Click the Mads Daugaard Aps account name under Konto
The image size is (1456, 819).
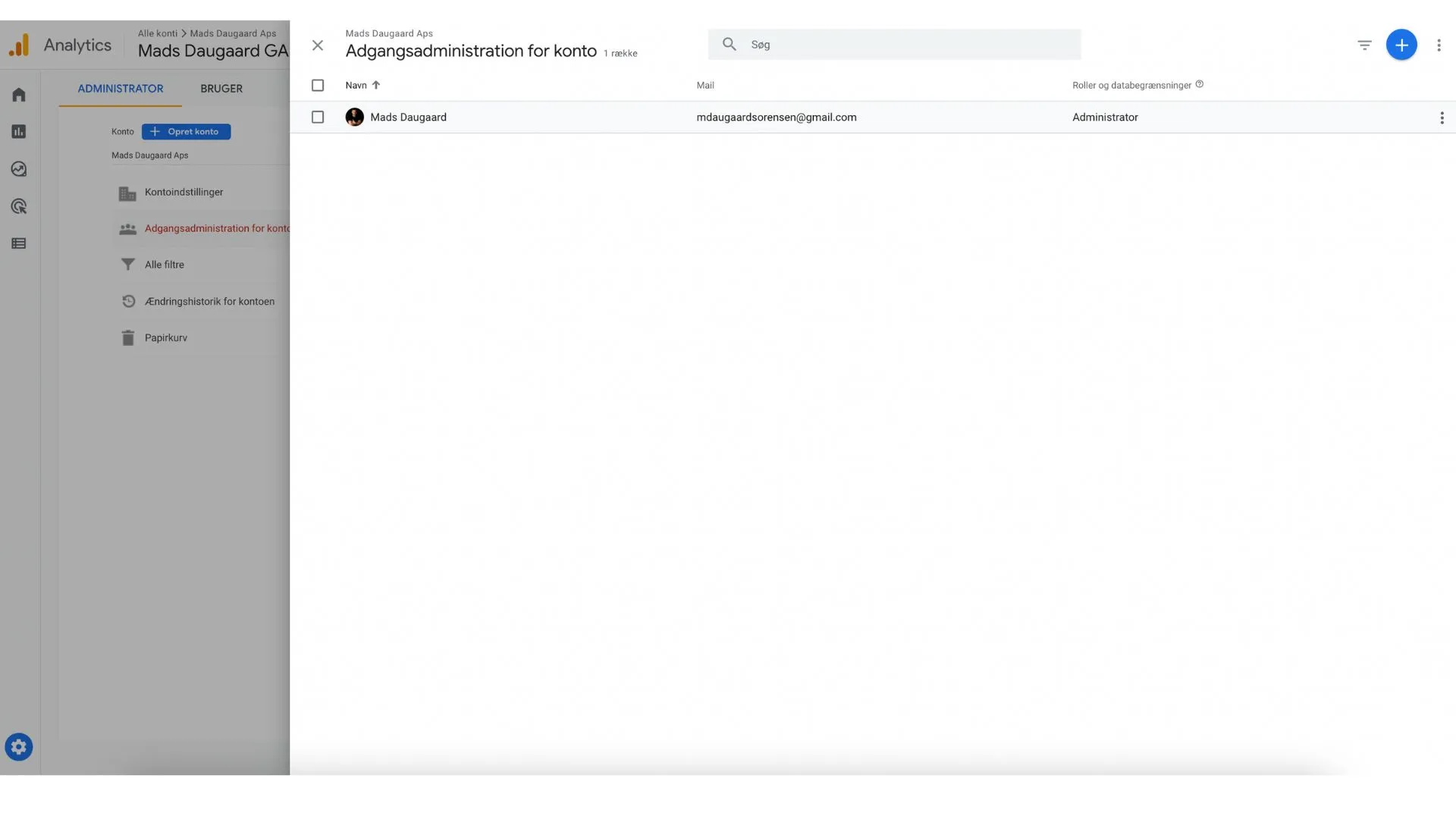[x=149, y=155]
